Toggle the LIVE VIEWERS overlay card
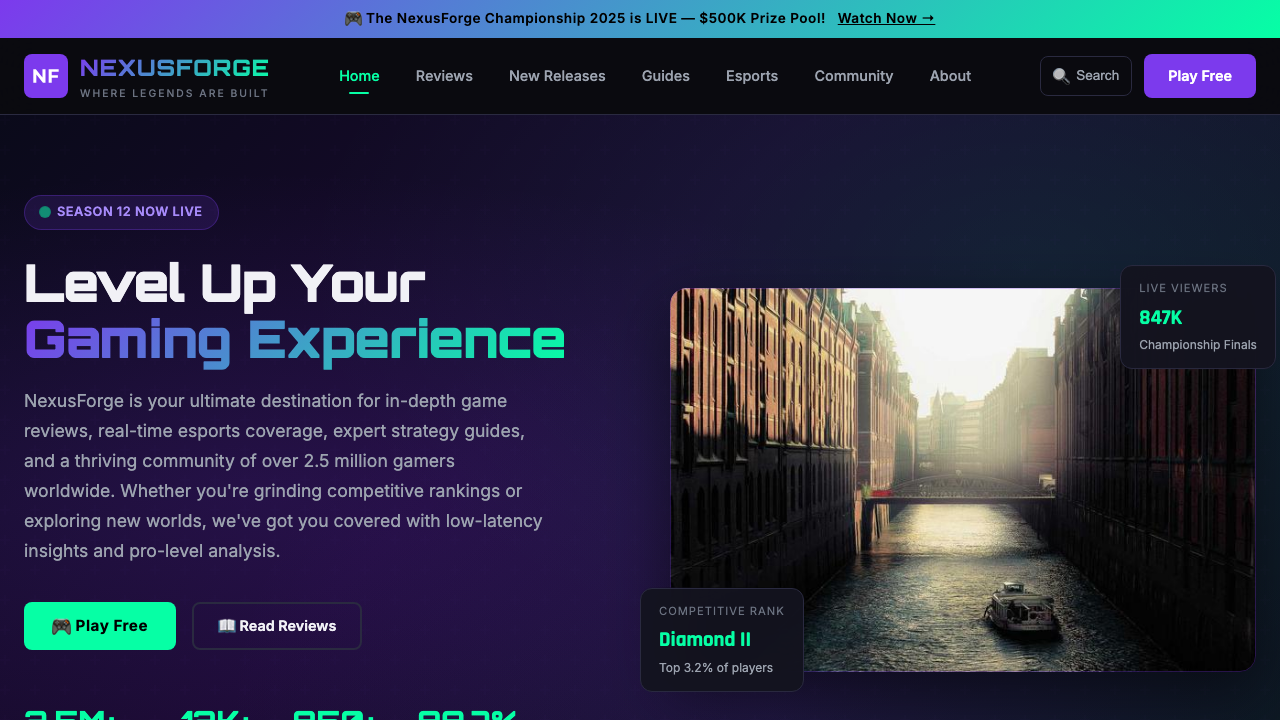Image resolution: width=1280 pixels, height=720 pixels. tap(1198, 316)
